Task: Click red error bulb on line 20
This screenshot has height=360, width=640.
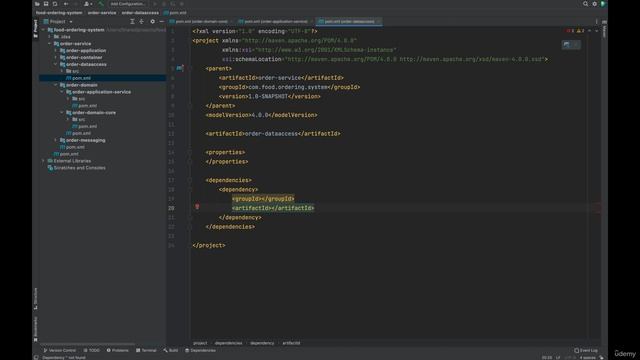Action: (197, 207)
